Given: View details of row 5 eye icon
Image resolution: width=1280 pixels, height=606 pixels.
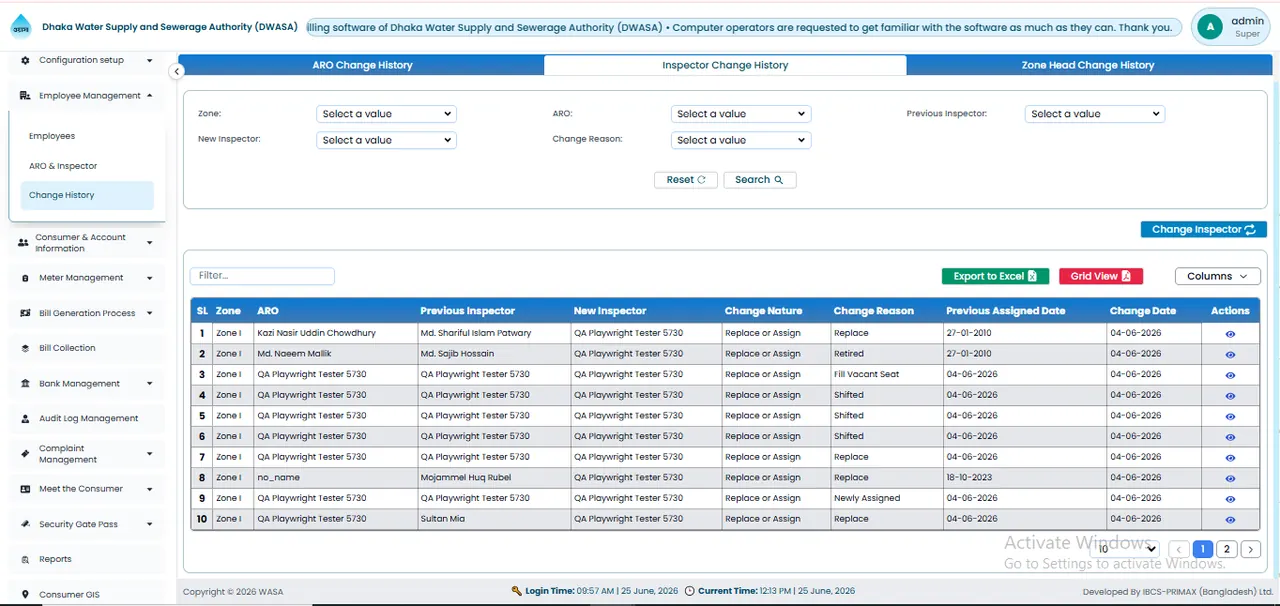Looking at the screenshot, I should [1230, 416].
